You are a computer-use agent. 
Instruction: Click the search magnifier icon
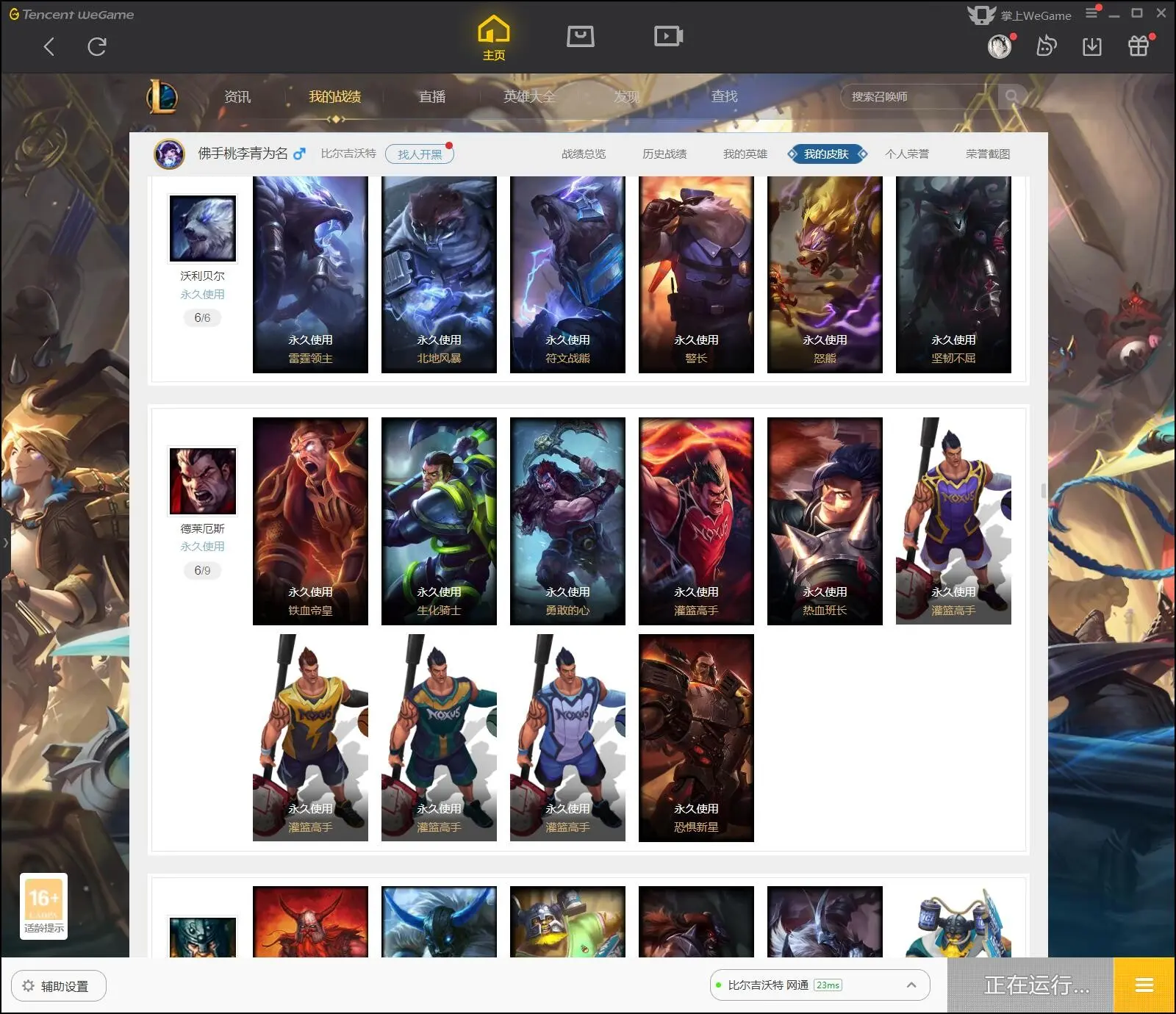(1012, 96)
